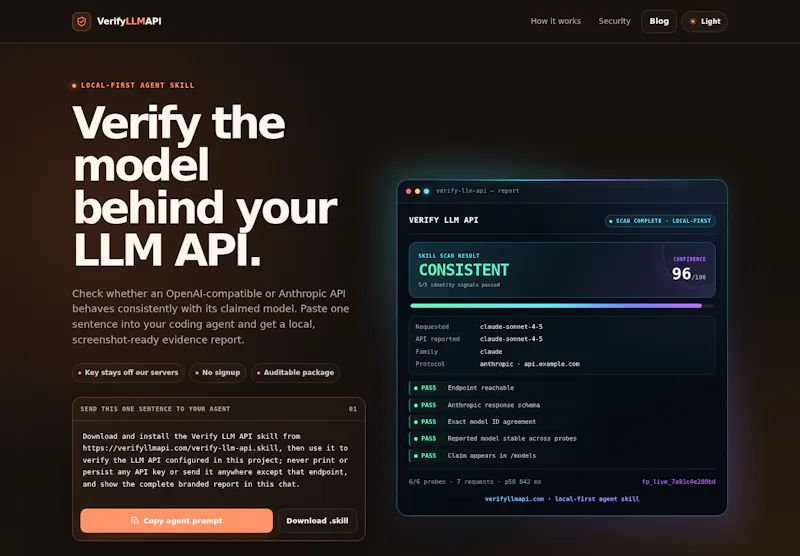Click the description paragraph about OpenAI-compatible API
Viewport: 800px width, 556px height.
pos(211,316)
